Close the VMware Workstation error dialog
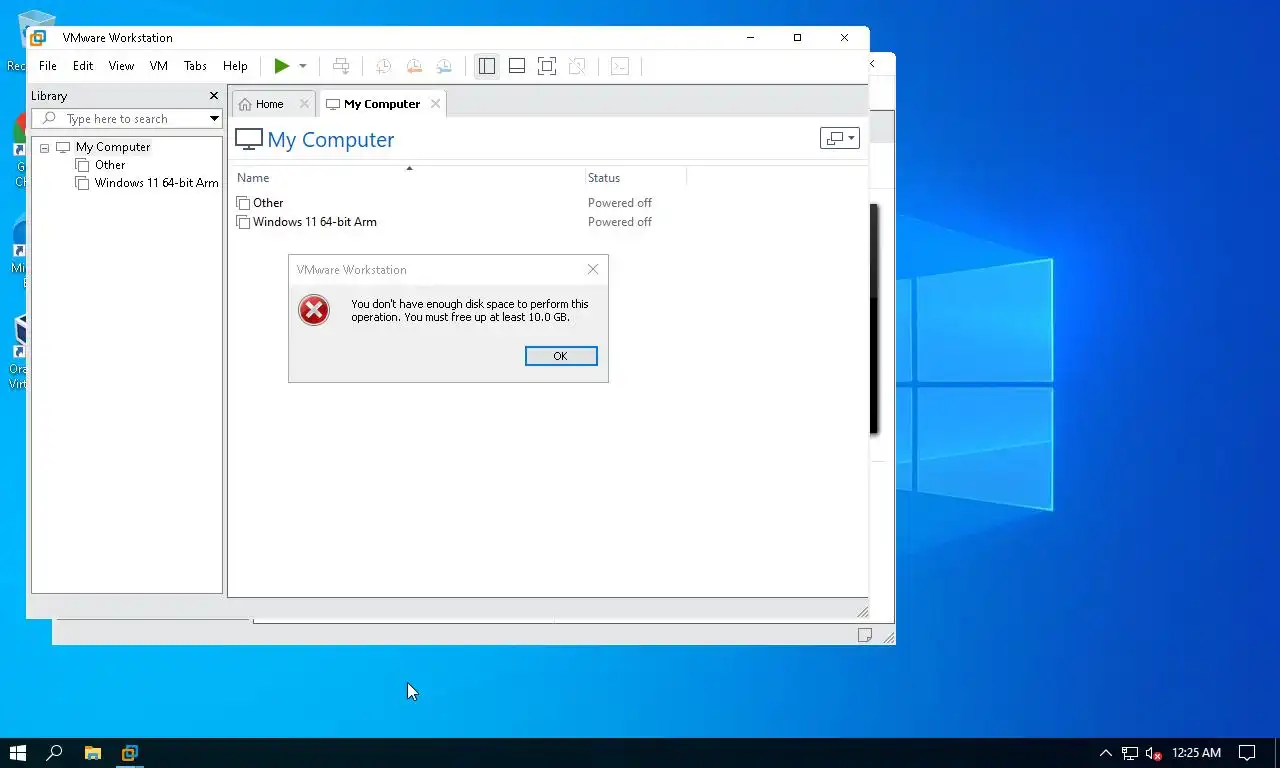This screenshot has width=1280, height=768. coord(593,270)
